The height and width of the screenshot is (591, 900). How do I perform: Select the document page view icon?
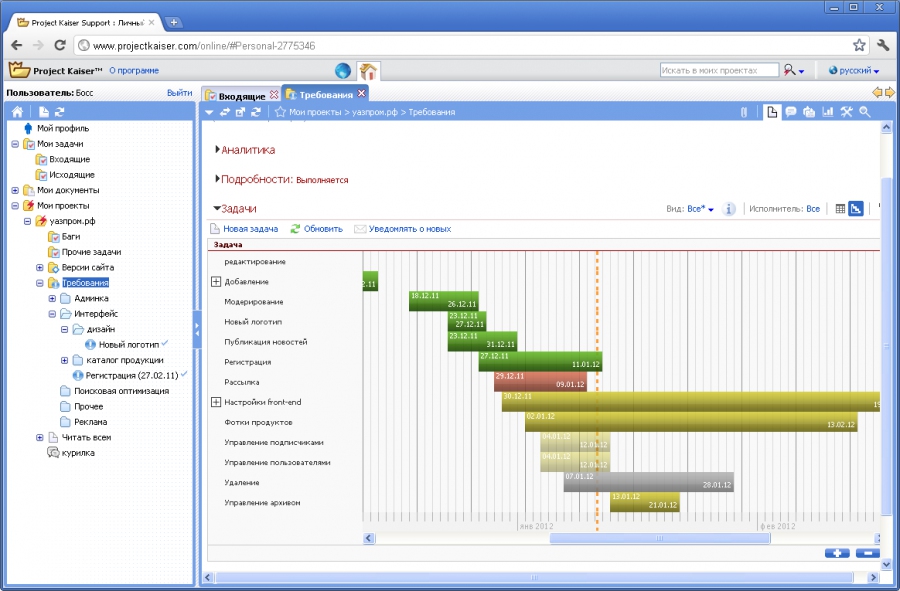pyautogui.click(x=772, y=112)
